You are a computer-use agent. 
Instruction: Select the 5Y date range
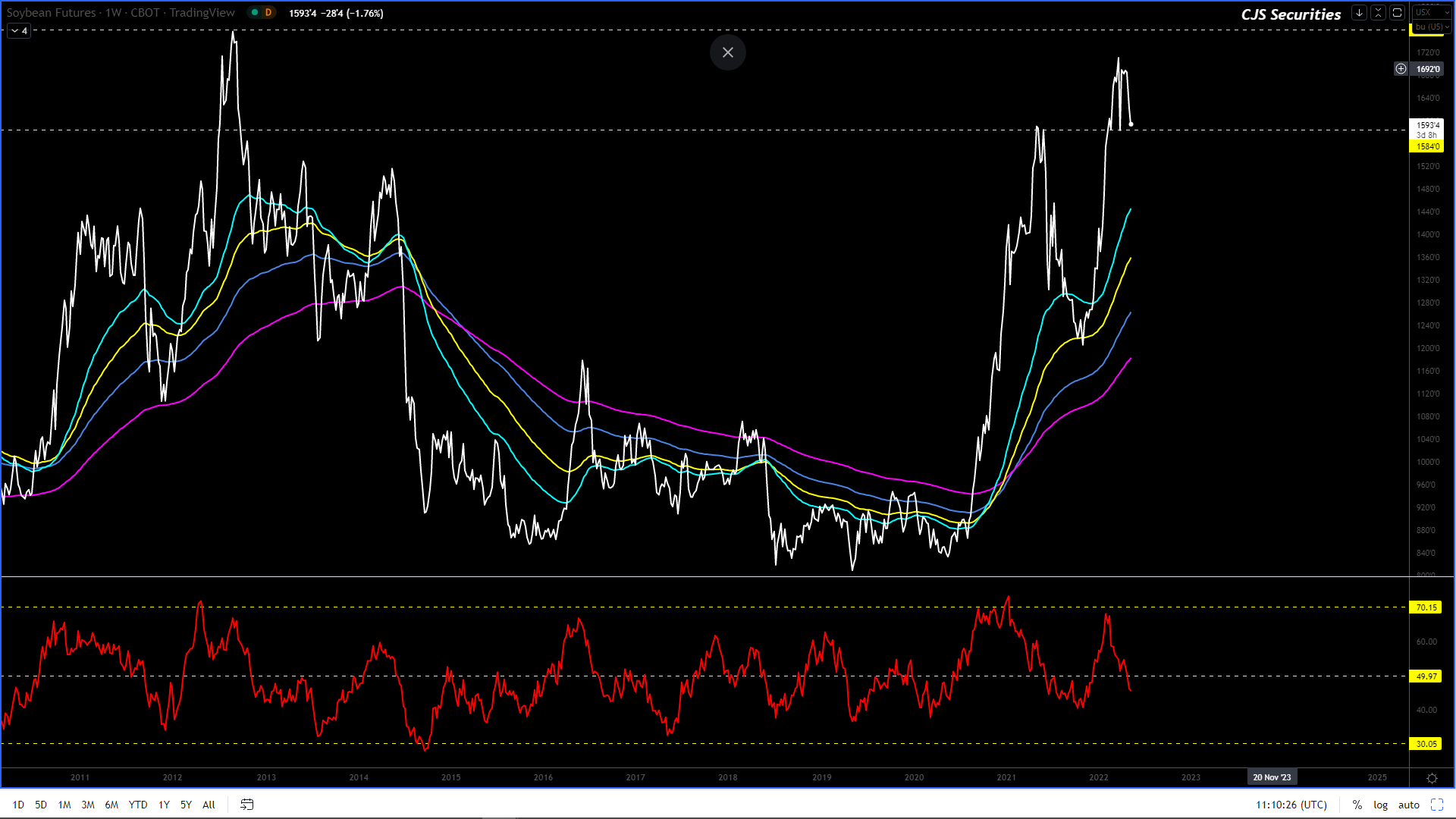pos(186,805)
